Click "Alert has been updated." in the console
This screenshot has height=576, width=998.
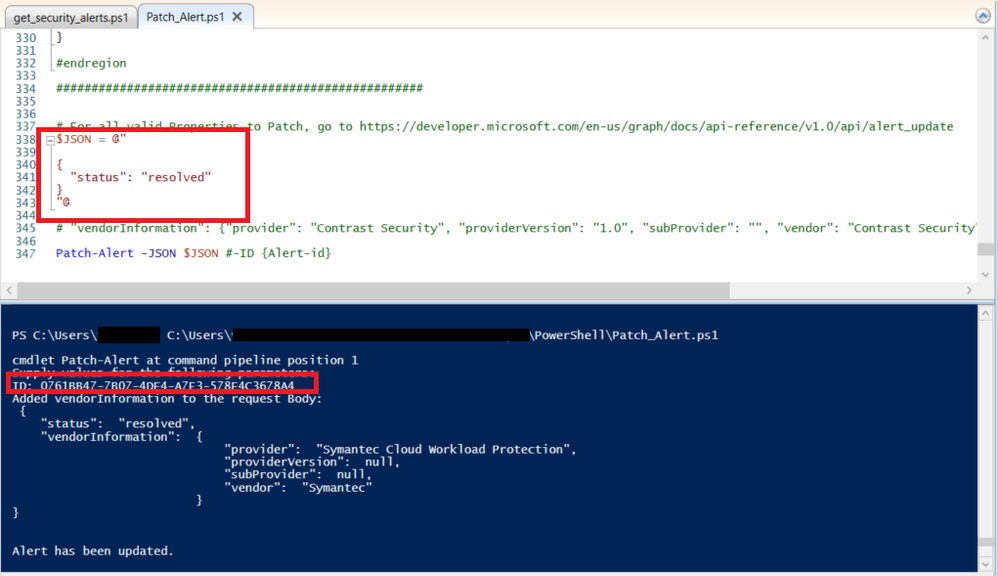pyautogui.click(x=93, y=551)
